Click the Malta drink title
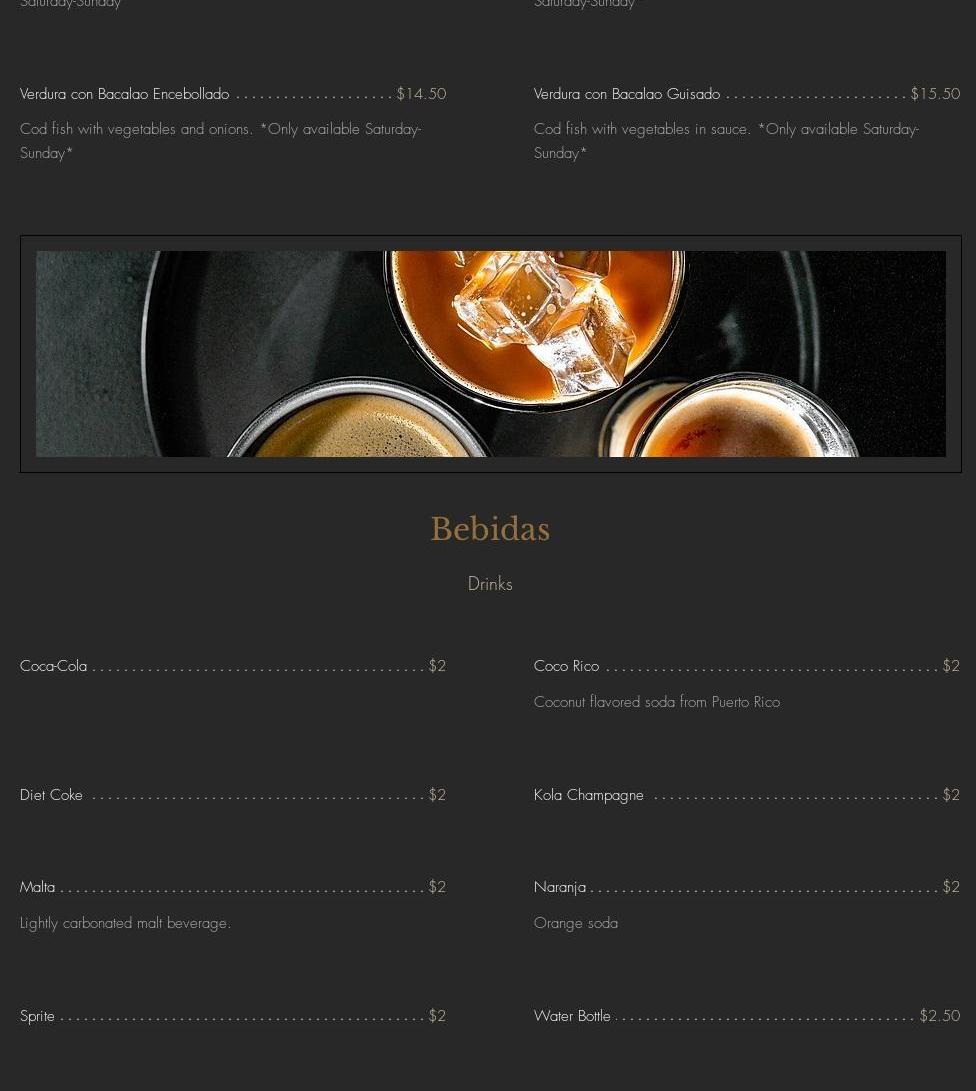Screen dimensions: 976x1091 pyautogui.click(x=38, y=887)
